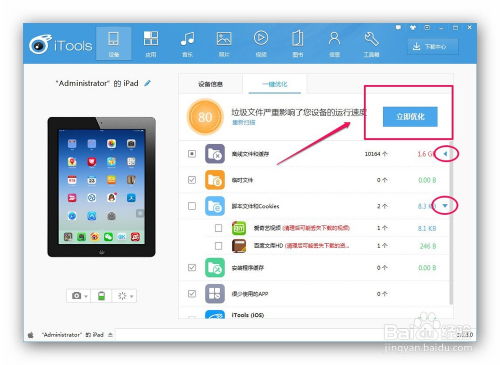Click the battery icon below iPad image
This screenshot has width=500, height=365.
tap(101, 296)
